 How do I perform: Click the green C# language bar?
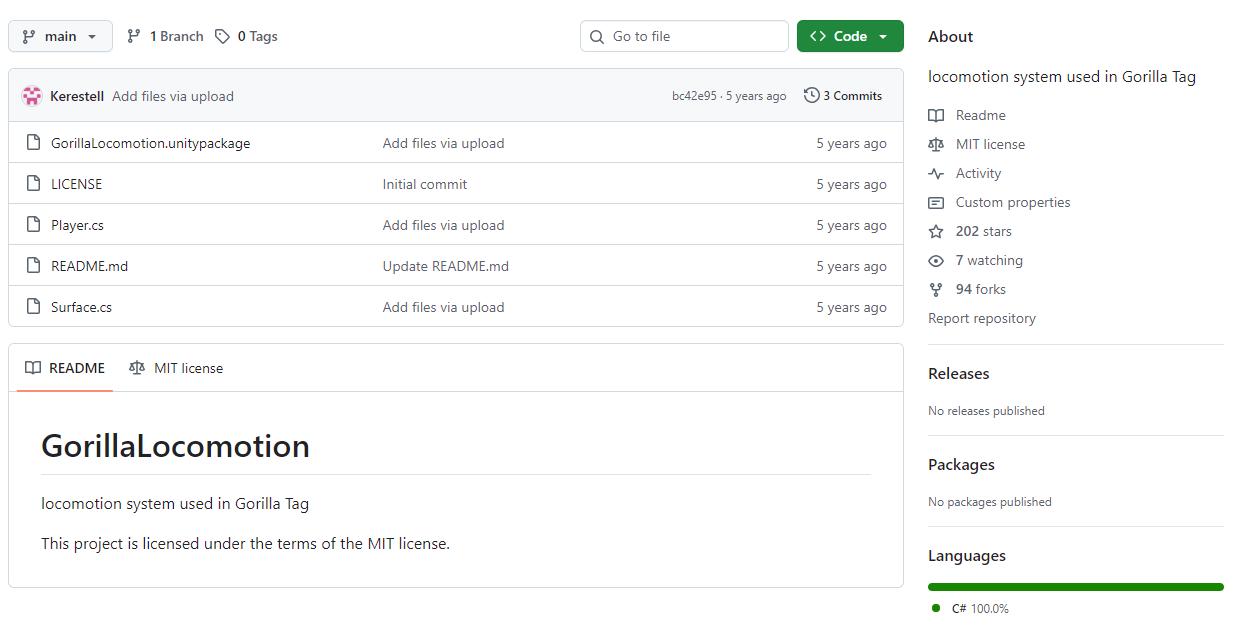[x=1075, y=587]
